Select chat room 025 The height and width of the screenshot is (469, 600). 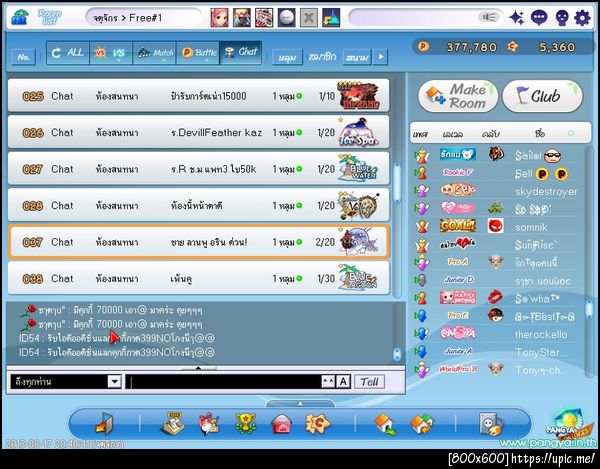[199, 96]
